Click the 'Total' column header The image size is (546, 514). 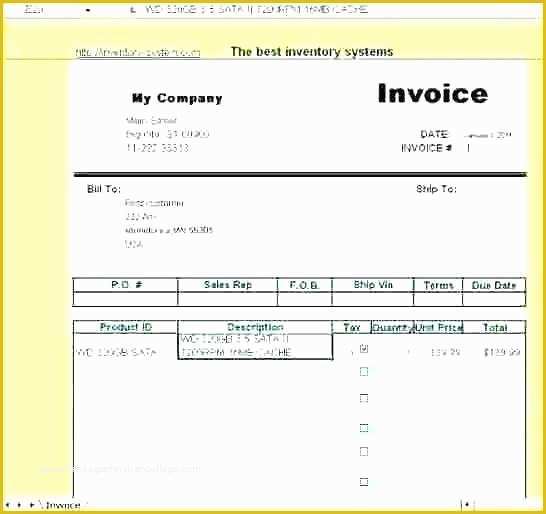(x=495, y=328)
